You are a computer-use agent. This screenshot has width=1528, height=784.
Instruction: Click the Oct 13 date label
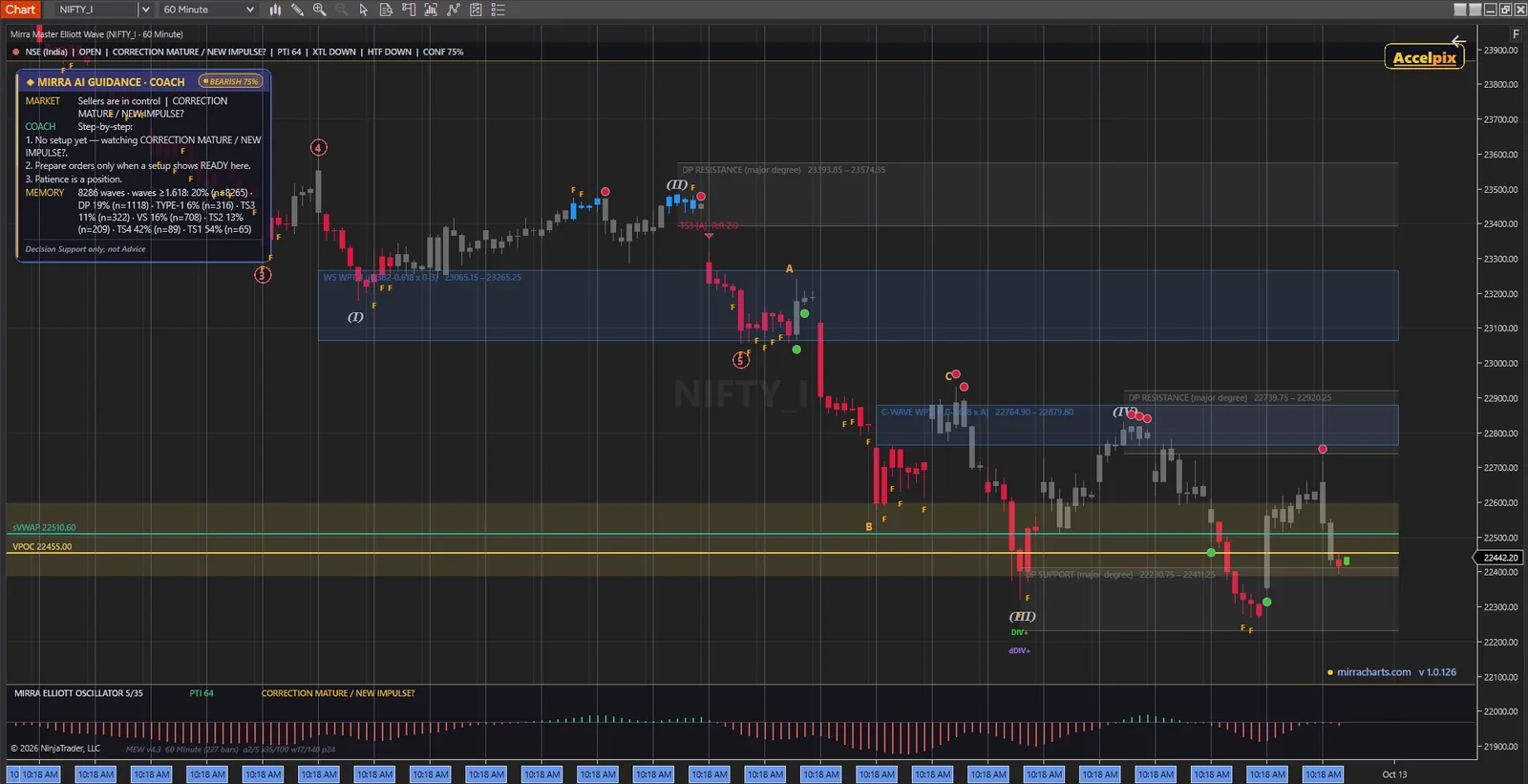coord(1394,774)
